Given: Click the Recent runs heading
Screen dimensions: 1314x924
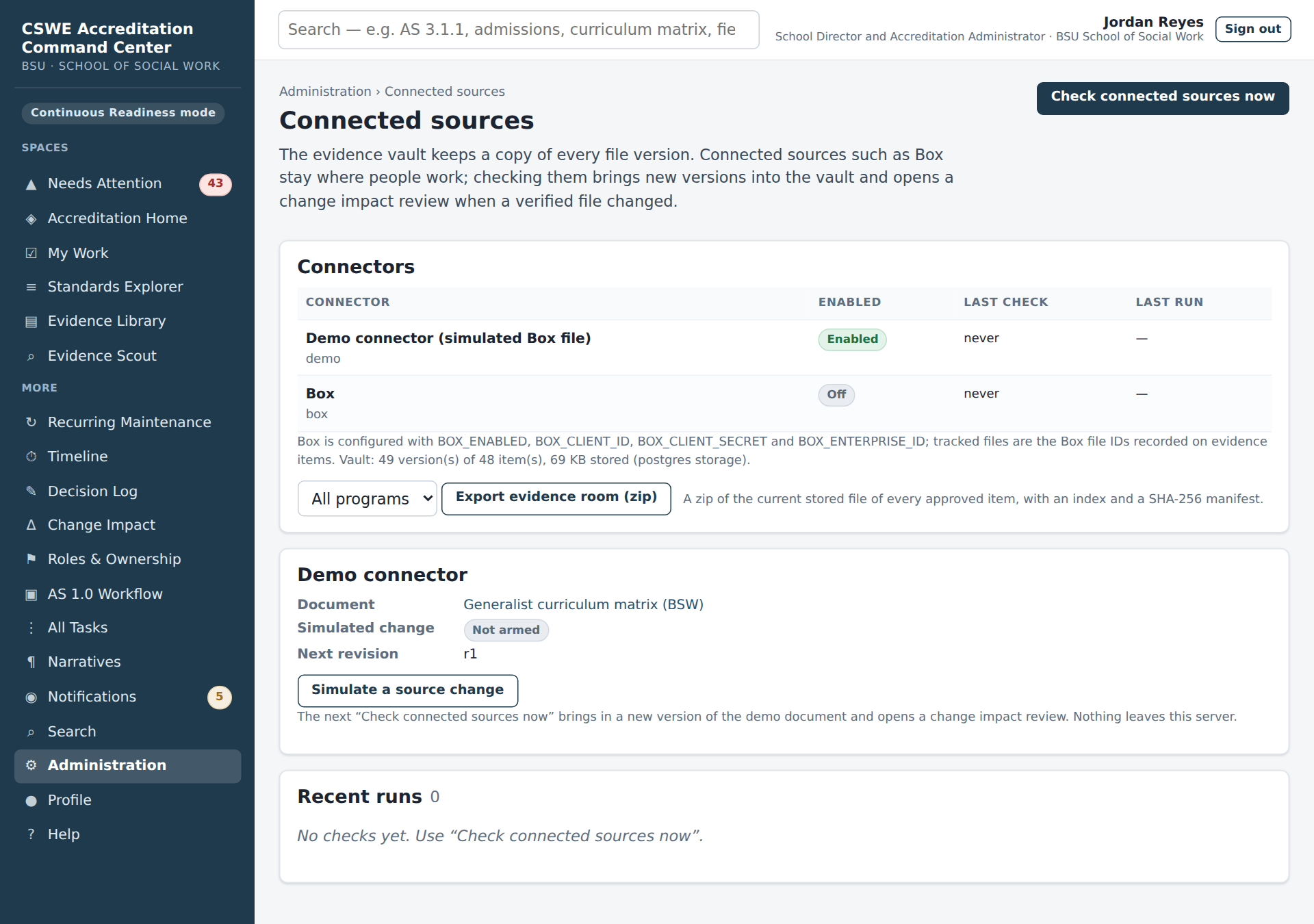Looking at the screenshot, I should [x=360, y=797].
